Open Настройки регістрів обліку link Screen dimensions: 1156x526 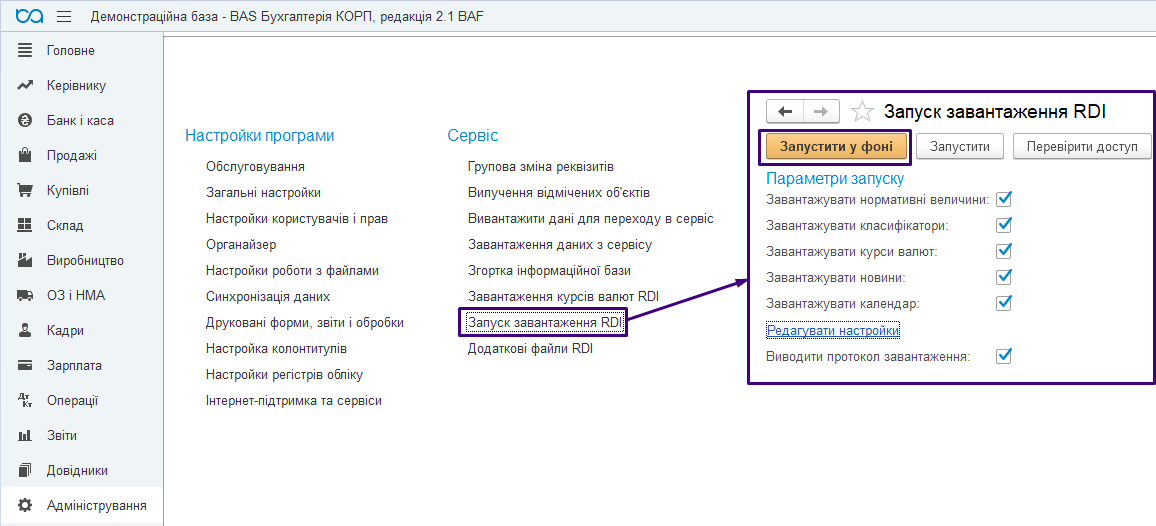click(x=285, y=375)
